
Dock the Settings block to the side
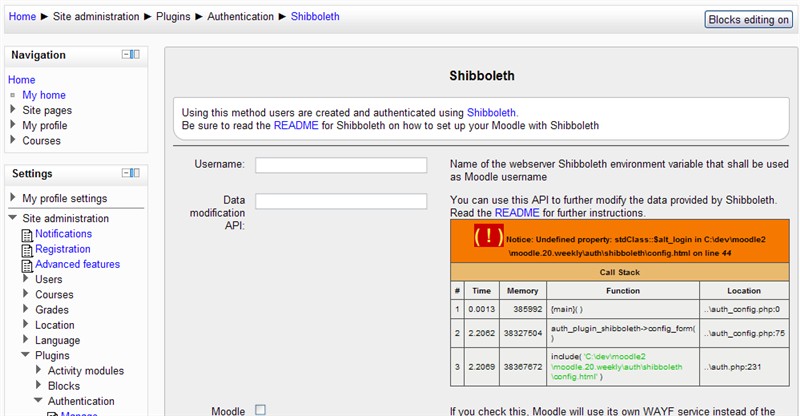[x=135, y=173]
